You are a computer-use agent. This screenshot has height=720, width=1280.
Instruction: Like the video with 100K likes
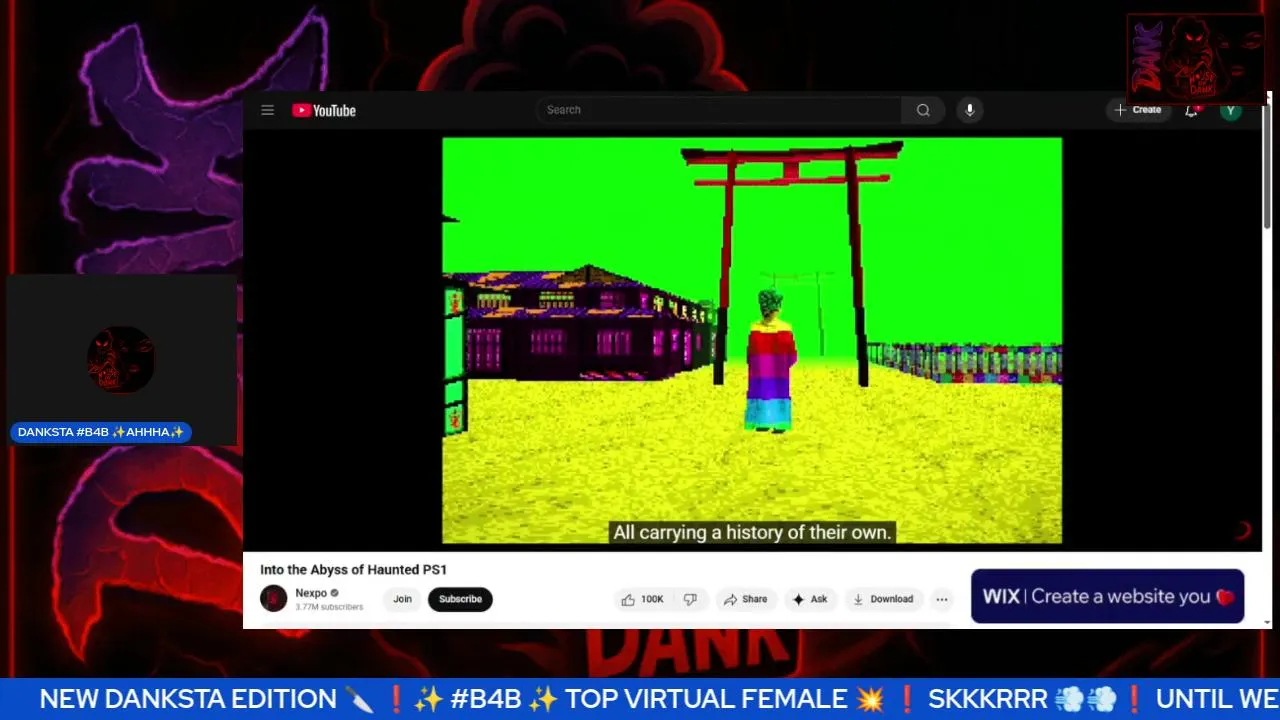642,599
